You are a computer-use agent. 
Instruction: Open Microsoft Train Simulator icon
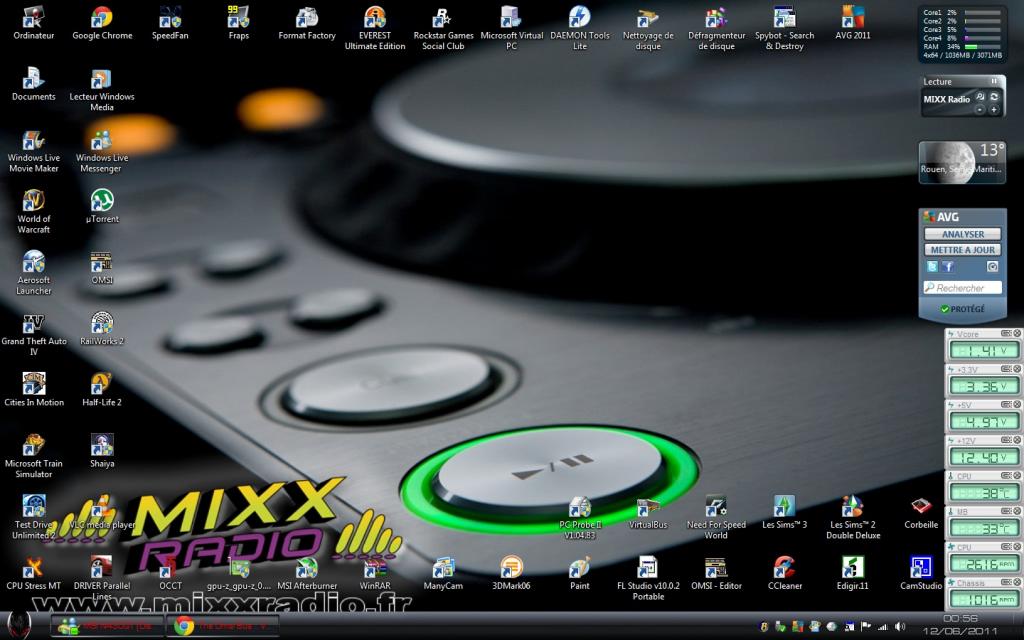point(33,456)
